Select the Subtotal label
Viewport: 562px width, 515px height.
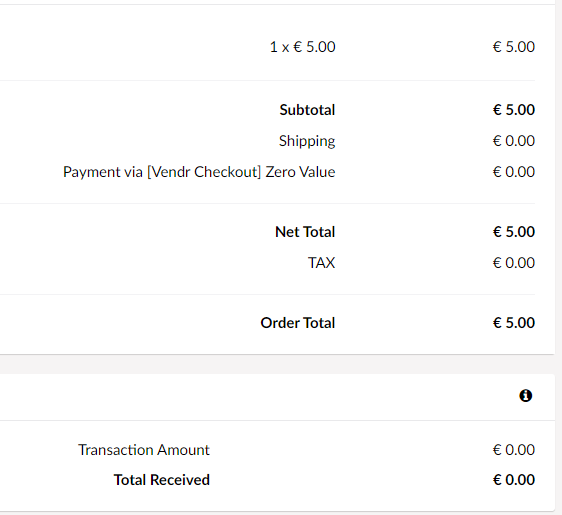[307, 110]
